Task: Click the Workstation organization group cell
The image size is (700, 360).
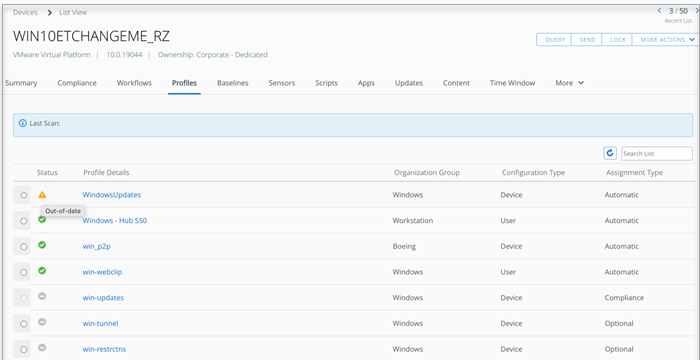Action: pos(412,221)
